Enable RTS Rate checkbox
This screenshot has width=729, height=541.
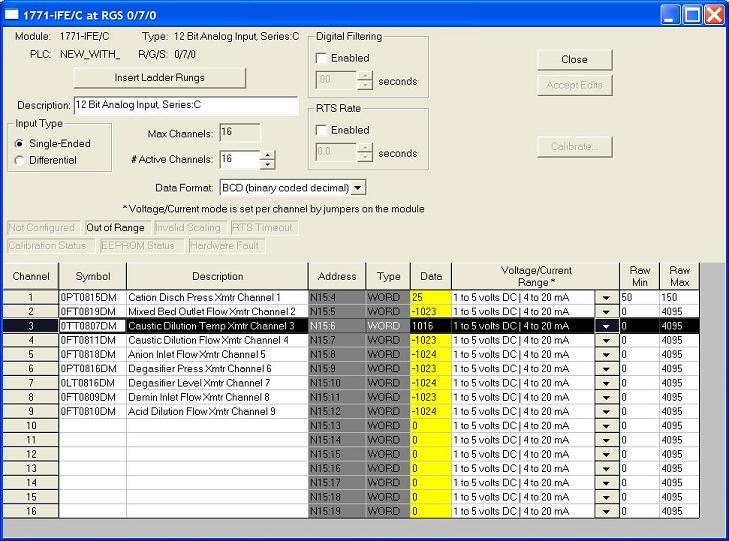(x=321, y=130)
